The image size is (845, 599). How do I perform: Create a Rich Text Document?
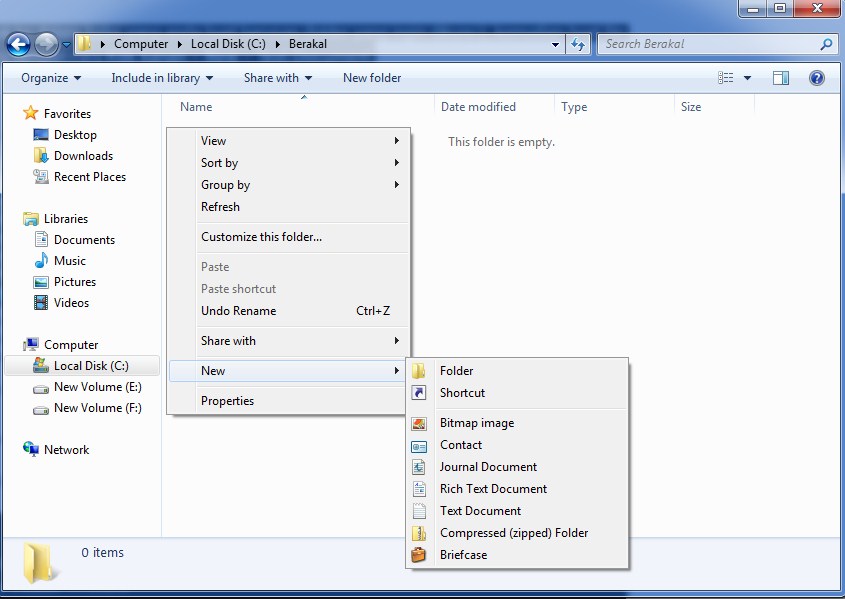[x=493, y=488]
